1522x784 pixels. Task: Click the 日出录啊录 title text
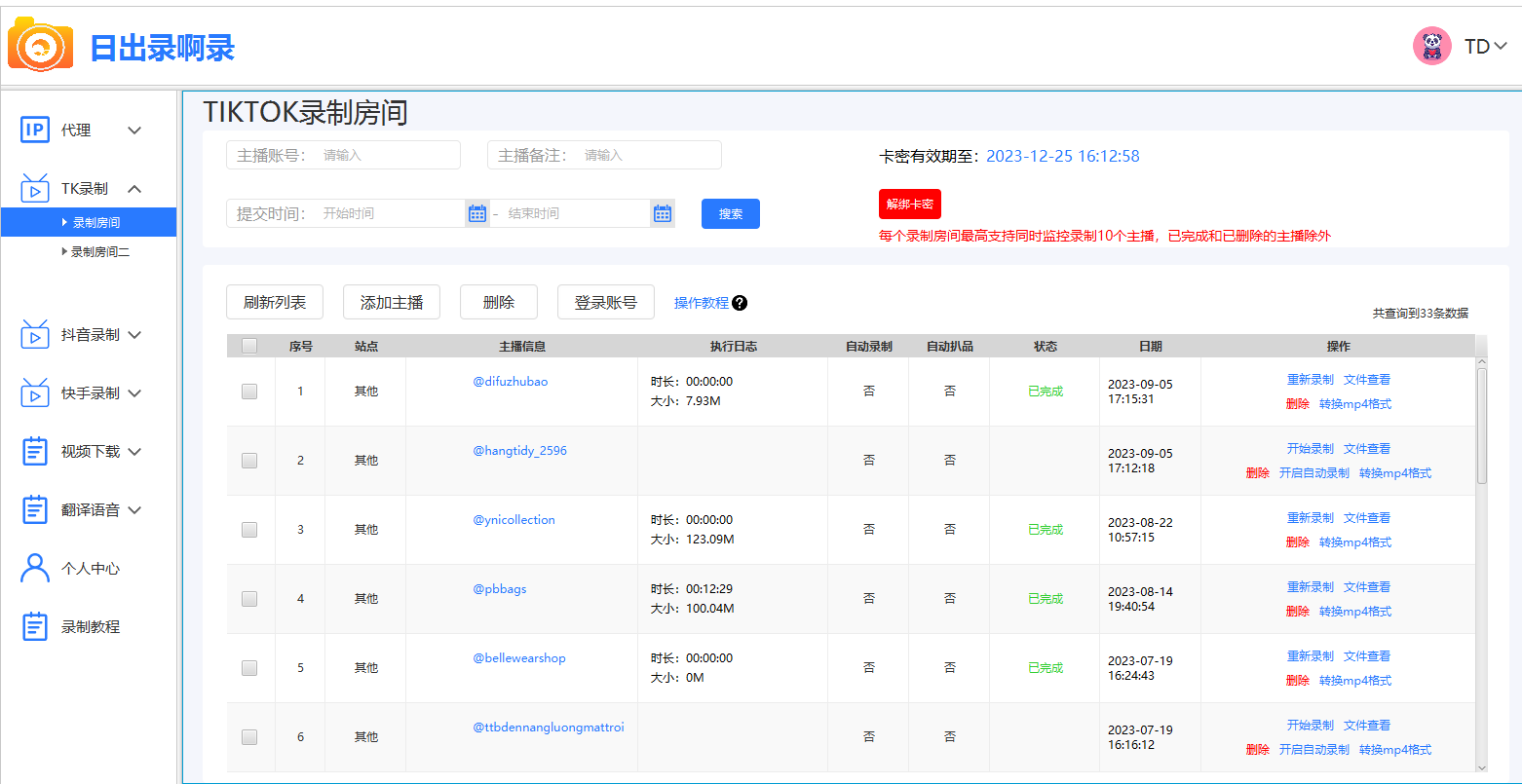click(162, 47)
